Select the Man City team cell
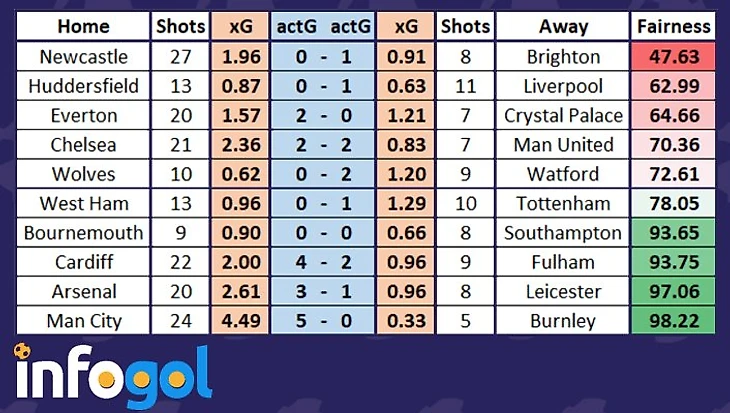The height and width of the screenshot is (413, 730). (x=82, y=322)
